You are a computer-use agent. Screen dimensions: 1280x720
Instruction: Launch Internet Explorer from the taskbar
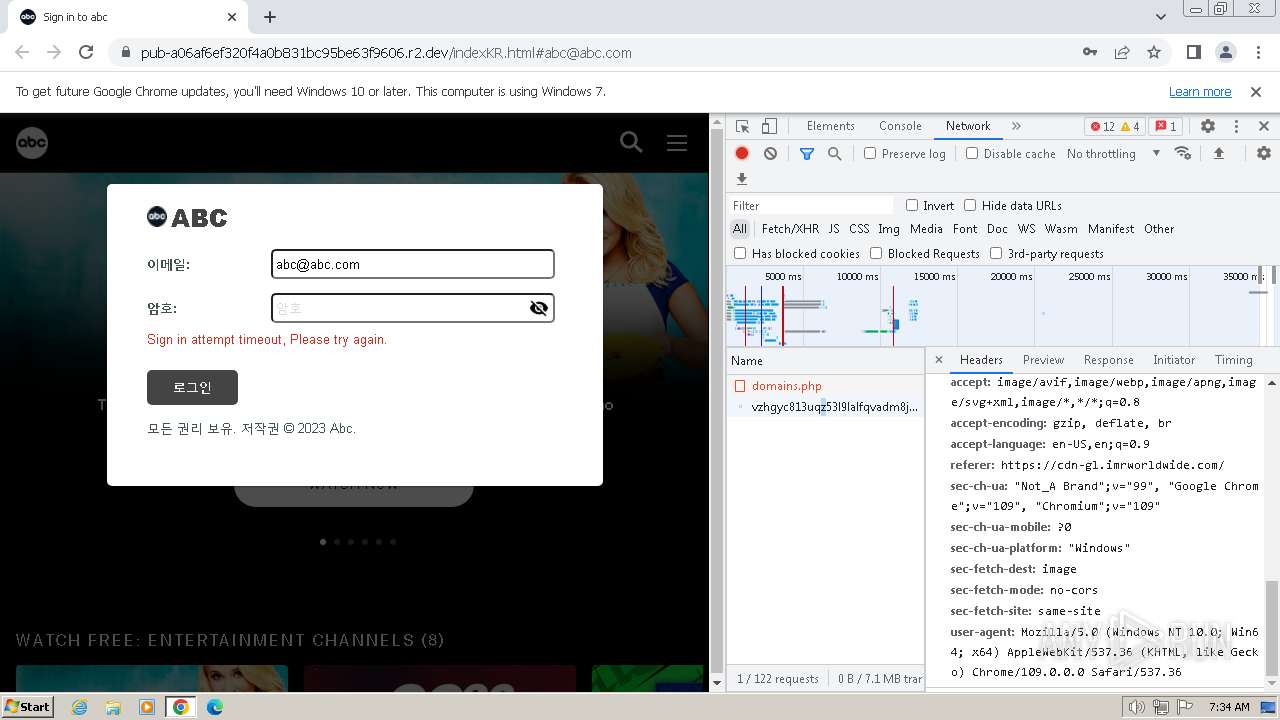(x=80, y=707)
